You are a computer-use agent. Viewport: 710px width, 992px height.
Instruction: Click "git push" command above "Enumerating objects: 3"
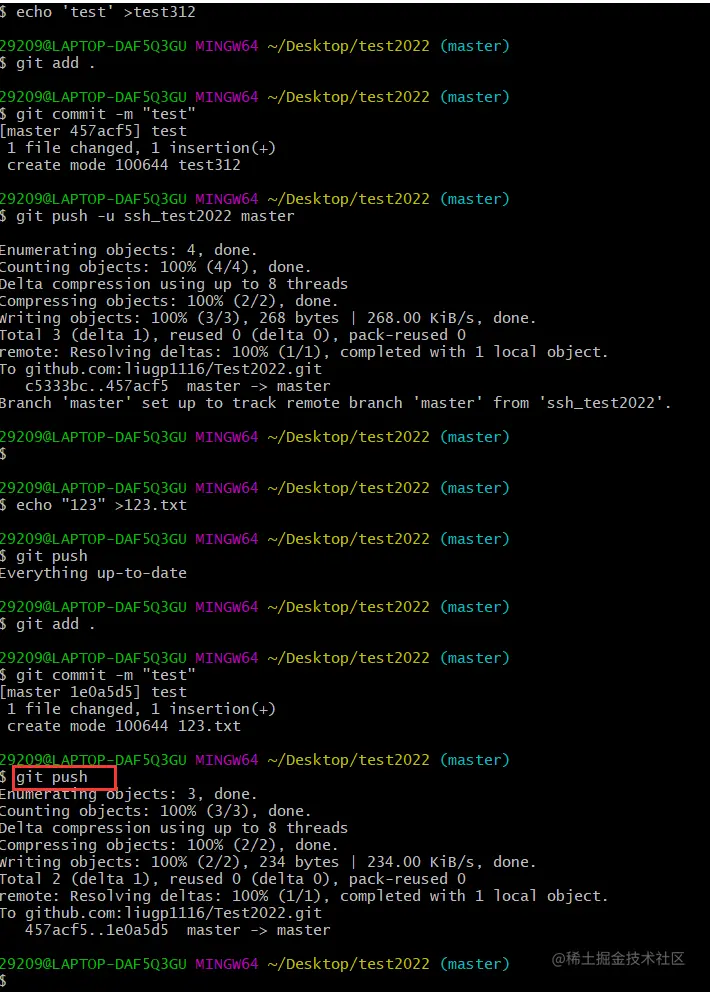point(52,777)
